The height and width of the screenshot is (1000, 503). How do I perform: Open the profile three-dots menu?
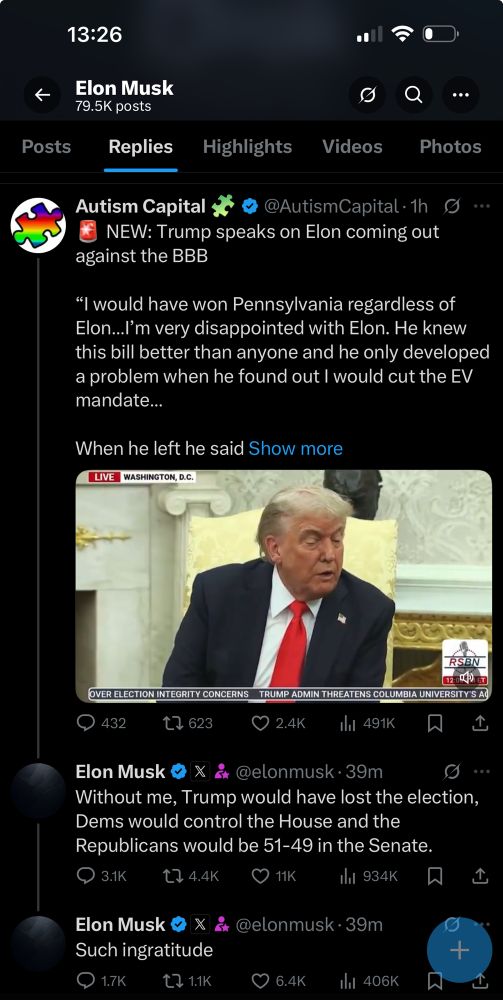tap(460, 95)
